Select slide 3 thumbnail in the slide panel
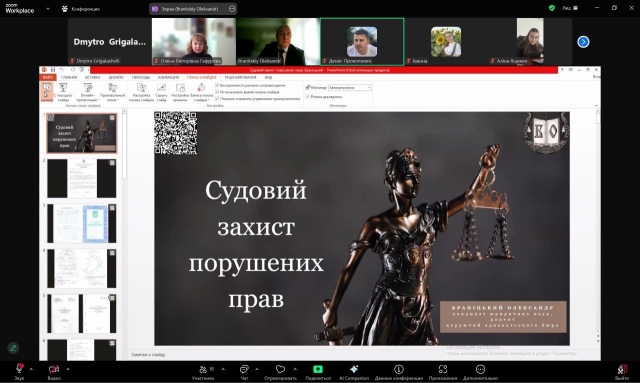Screen dimensions: 640x383 coord(82,223)
